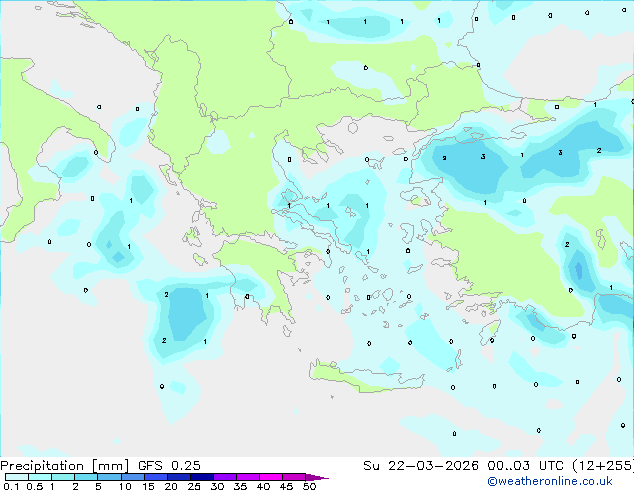This screenshot has height=490, width=634.
Task: Select swatch between 45 and 50
Action: coord(294,477)
